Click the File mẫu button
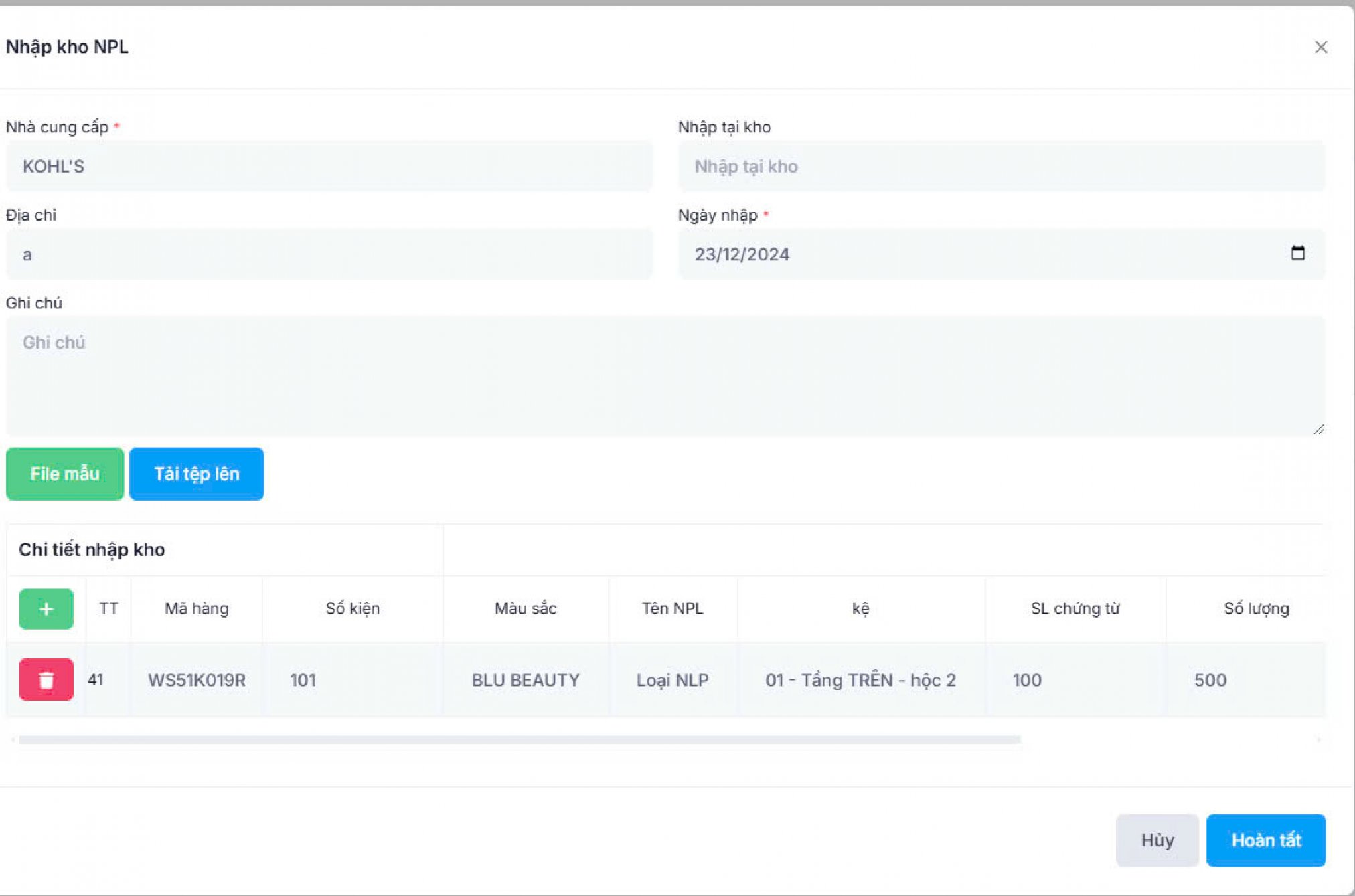Screen dimensions: 1355x896 65,474
